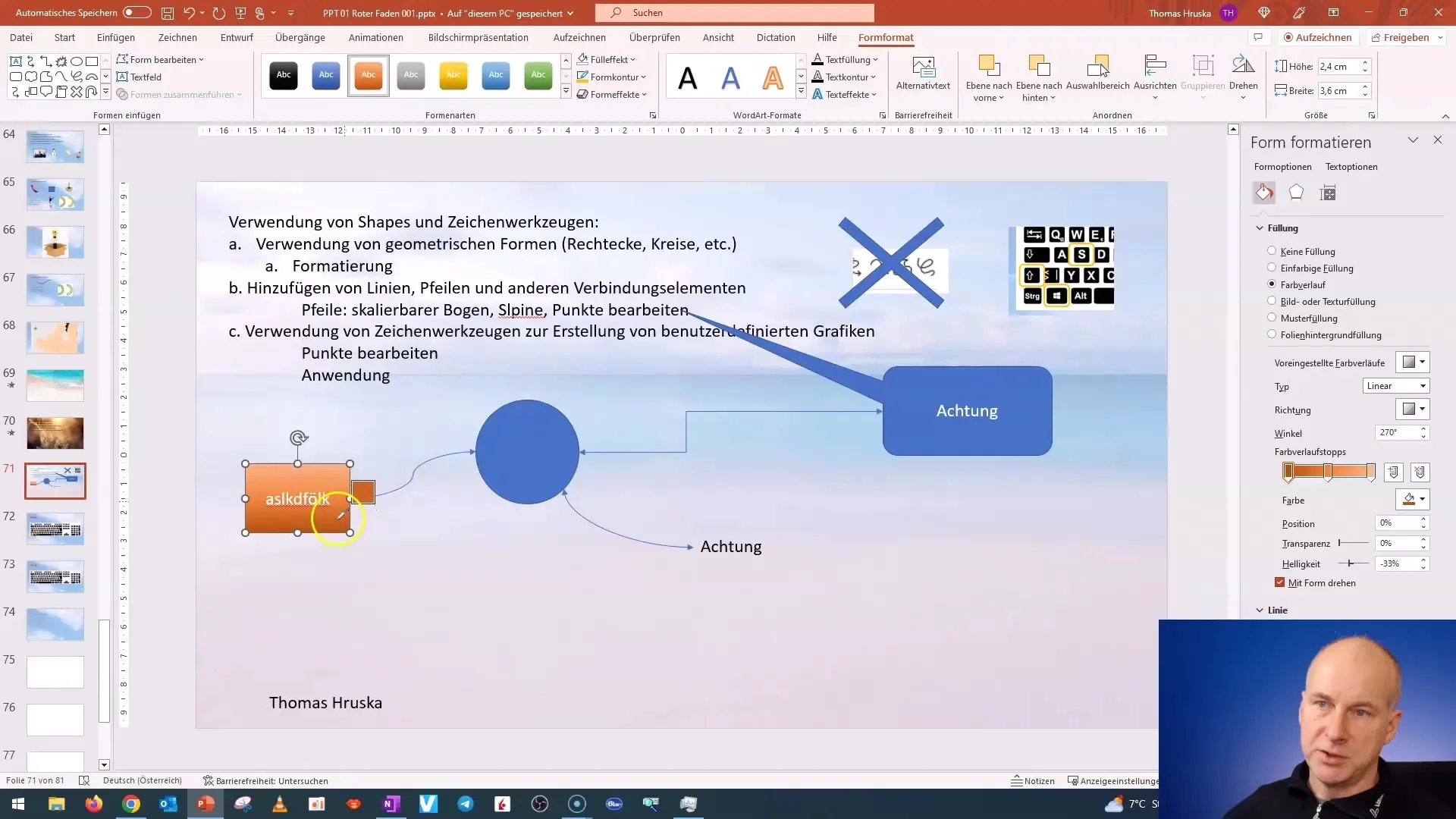1456x819 pixels.
Task: Add a gradient stop button
Action: pos(1393,472)
